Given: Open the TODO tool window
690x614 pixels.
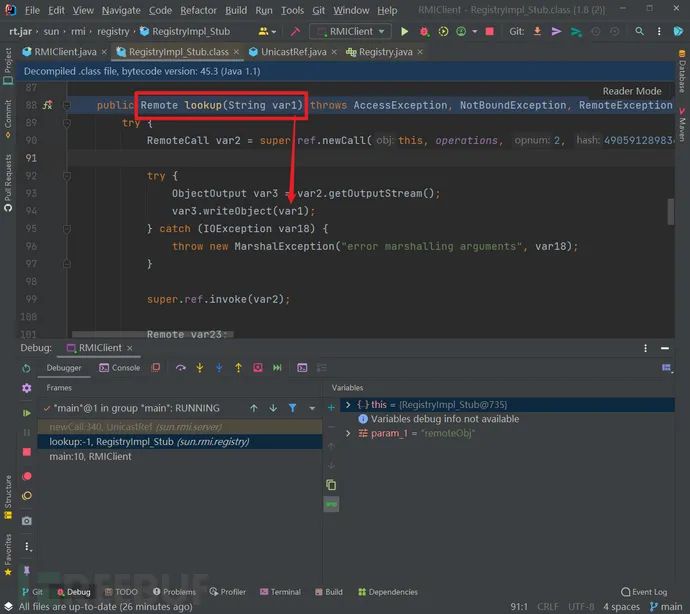Looking at the screenshot, I should 121,592.
